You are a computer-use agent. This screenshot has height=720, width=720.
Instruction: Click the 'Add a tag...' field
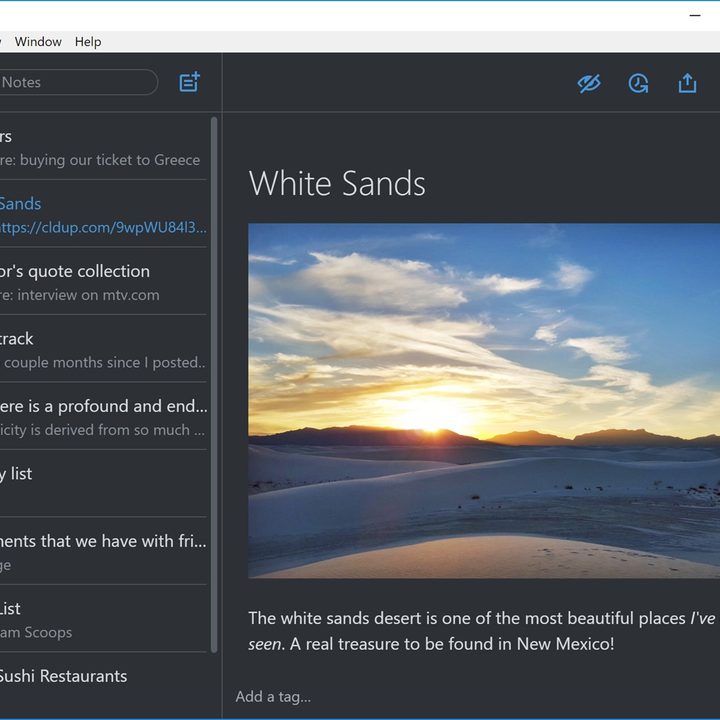(273, 697)
